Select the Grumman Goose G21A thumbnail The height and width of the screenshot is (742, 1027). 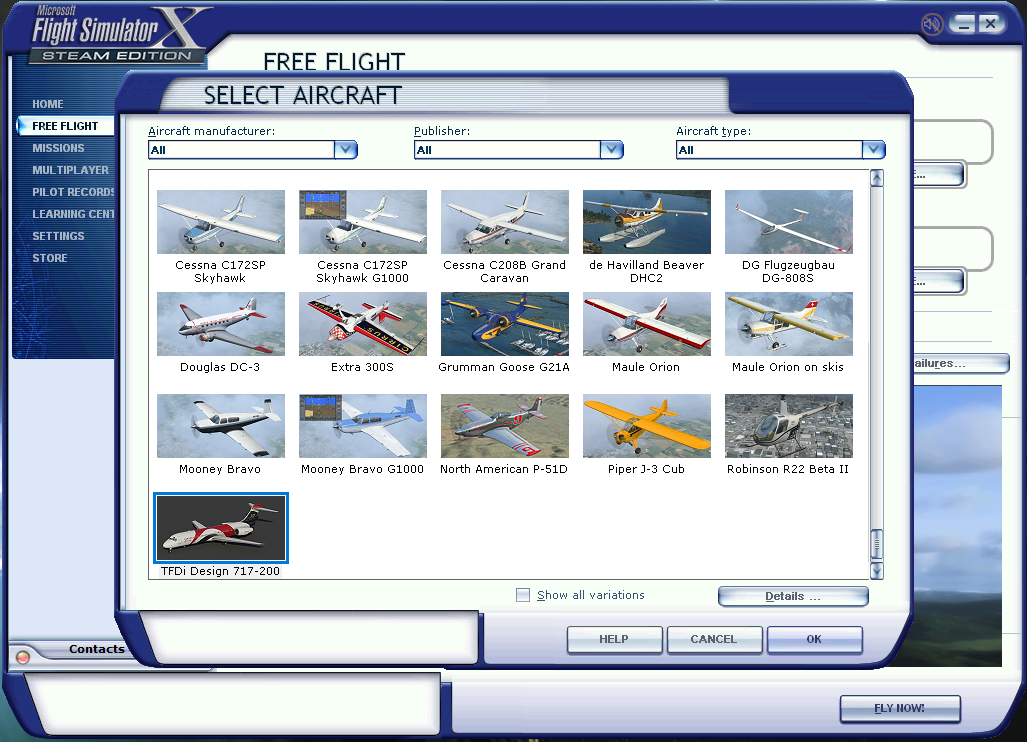(x=504, y=324)
